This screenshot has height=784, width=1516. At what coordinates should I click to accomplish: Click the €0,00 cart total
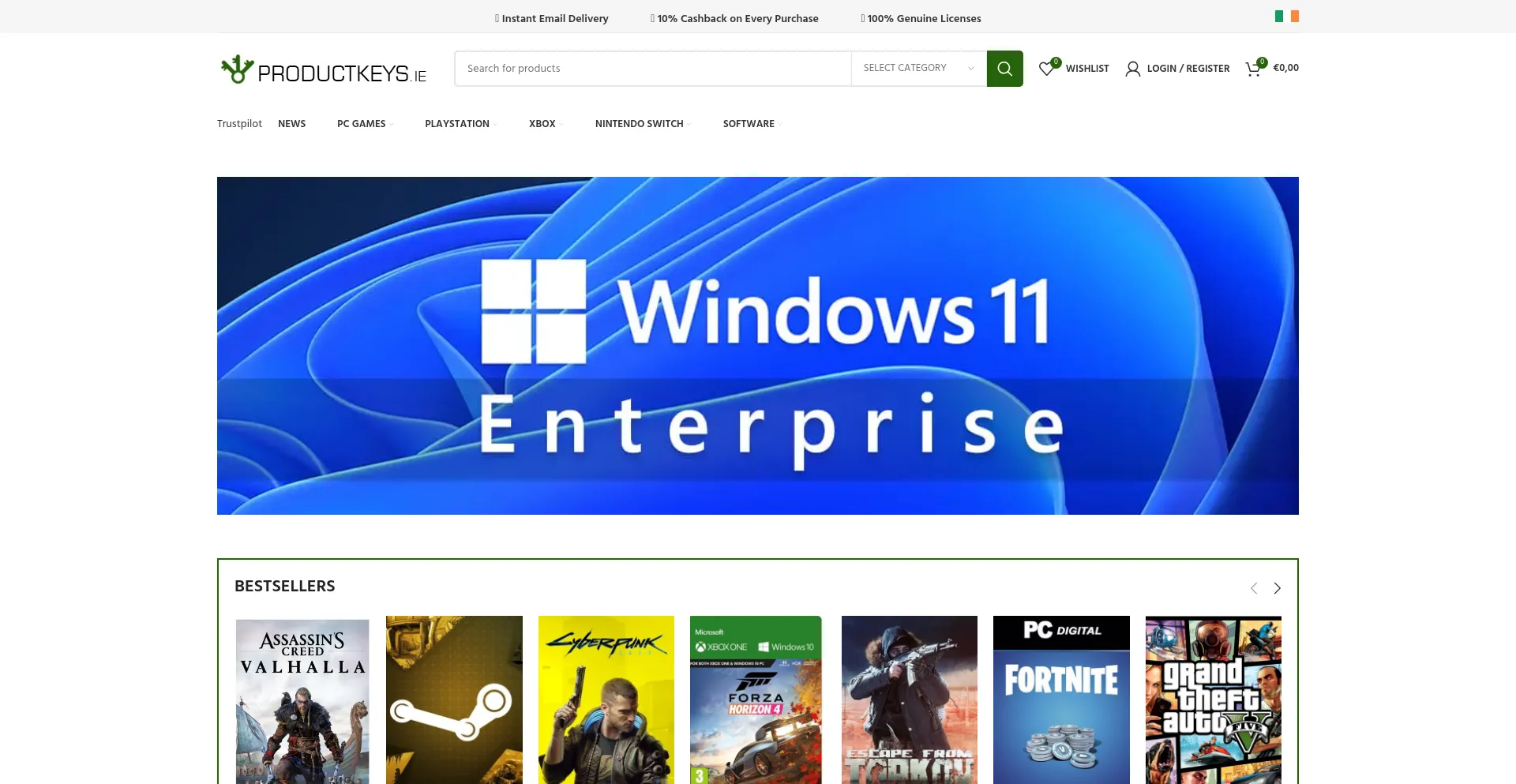click(1285, 68)
